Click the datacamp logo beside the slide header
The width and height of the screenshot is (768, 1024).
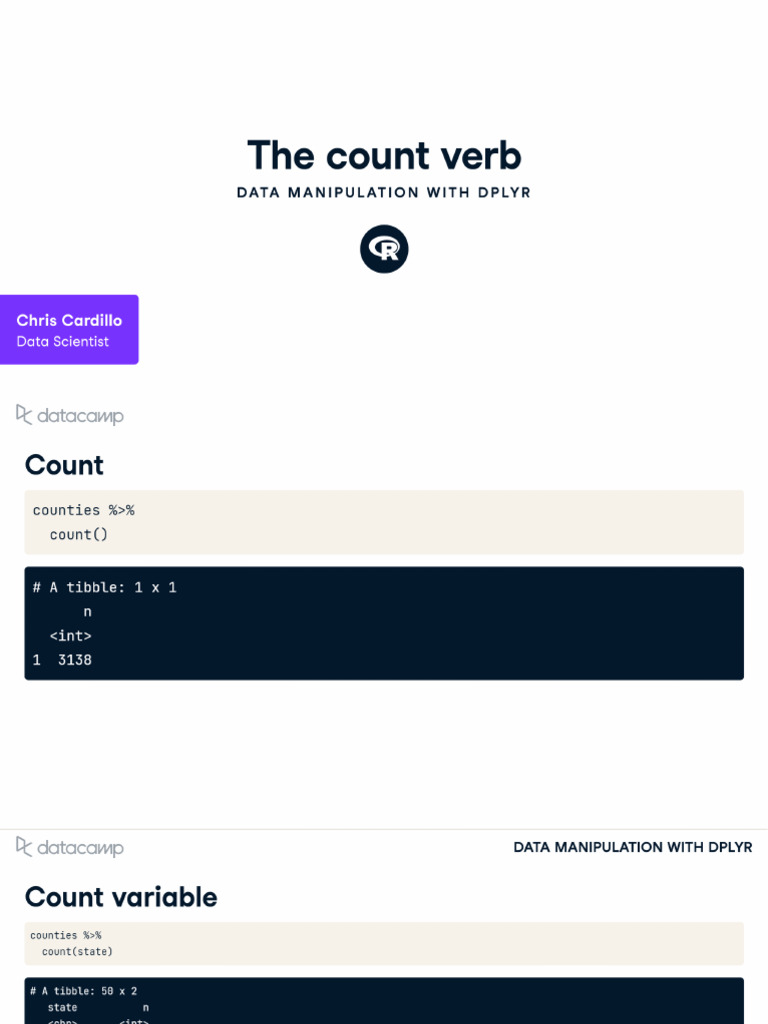click(x=70, y=848)
